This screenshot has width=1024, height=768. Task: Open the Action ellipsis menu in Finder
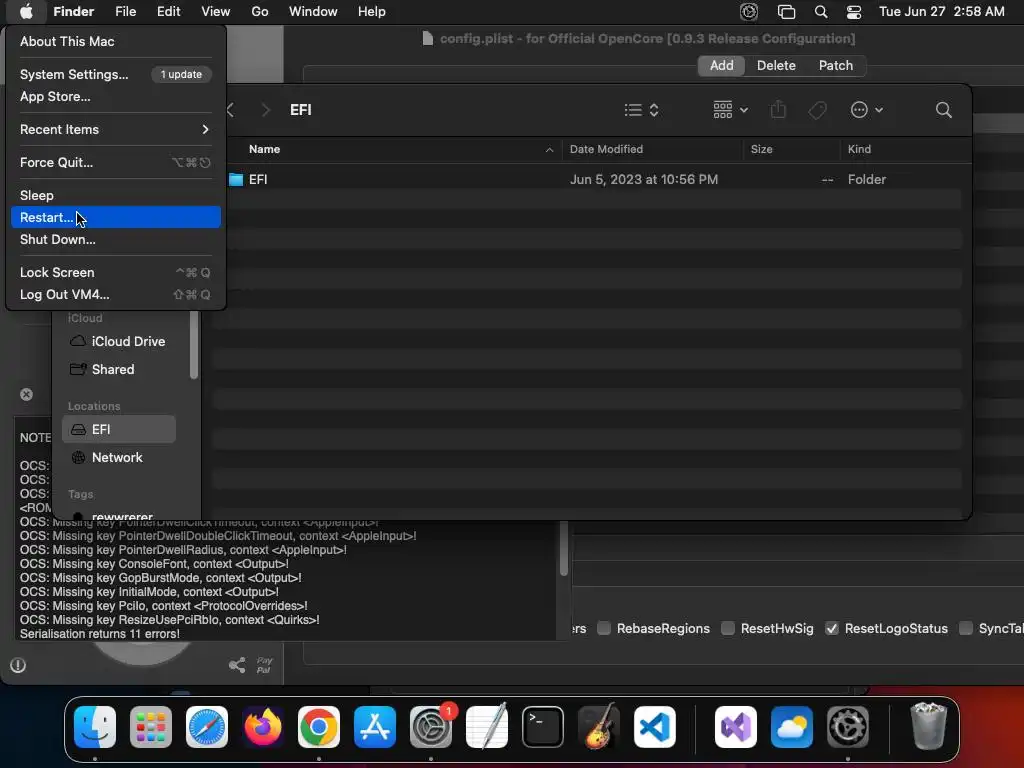pyautogui.click(x=867, y=110)
